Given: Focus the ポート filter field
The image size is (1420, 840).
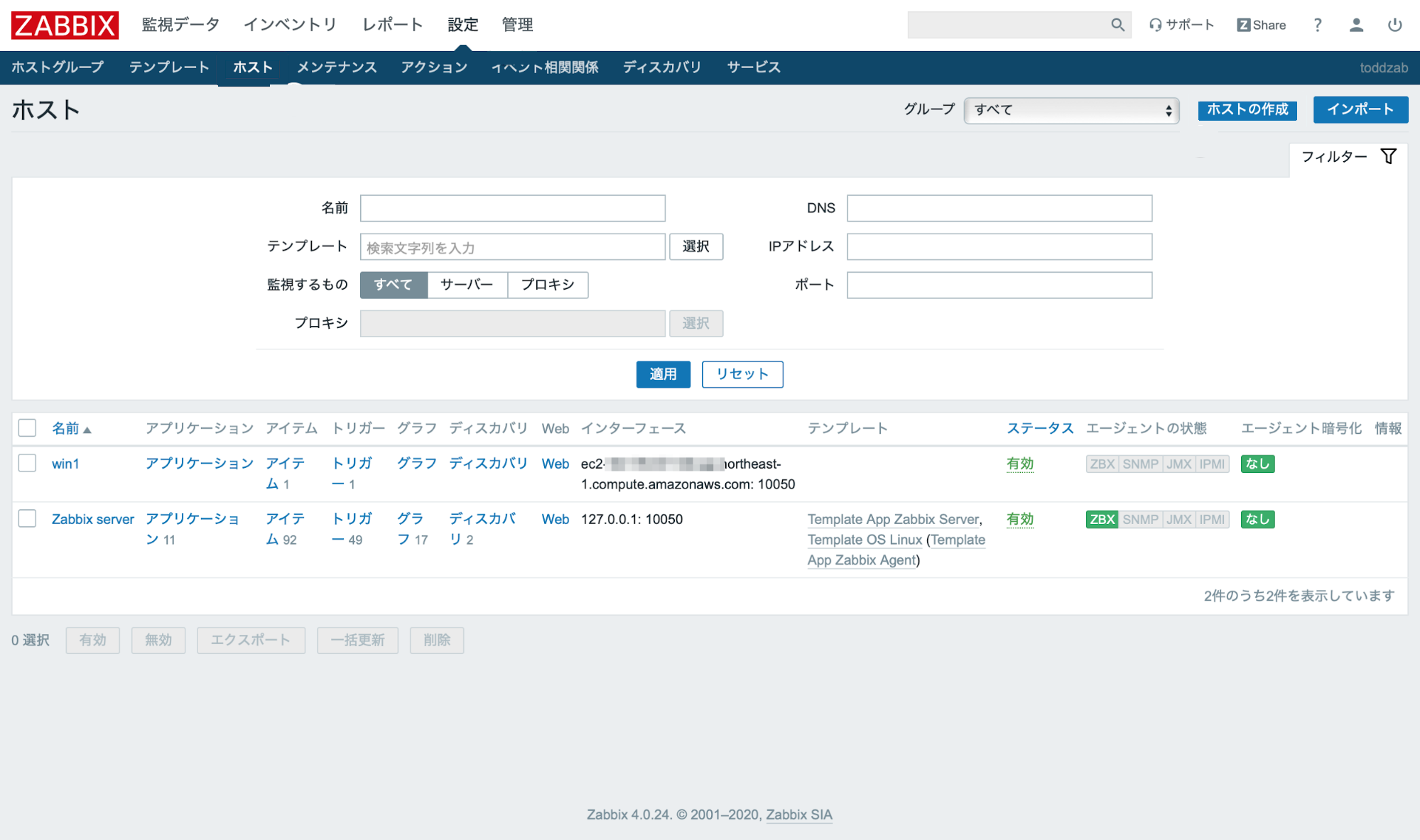Looking at the screenshot, I should click(999, 285).
